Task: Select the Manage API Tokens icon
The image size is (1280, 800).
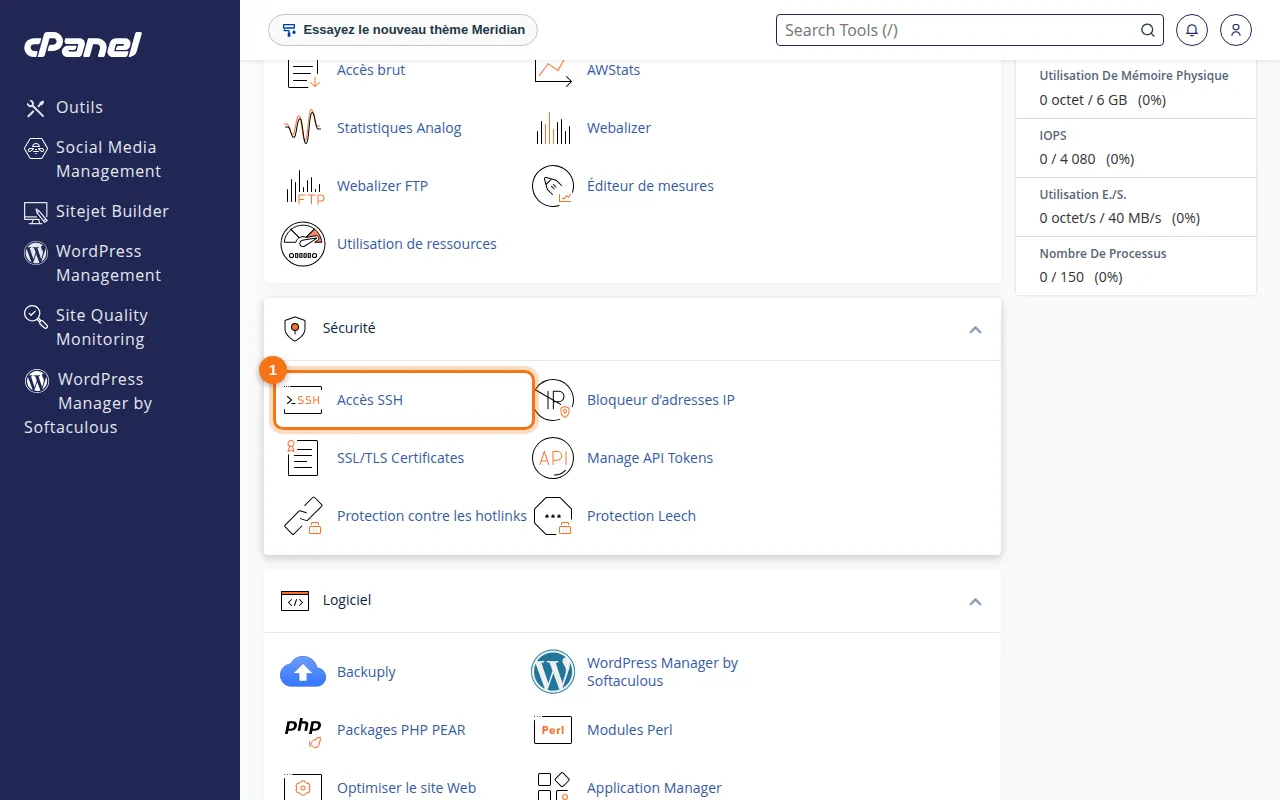Action: pyautogui.click(x=553, y=458)
